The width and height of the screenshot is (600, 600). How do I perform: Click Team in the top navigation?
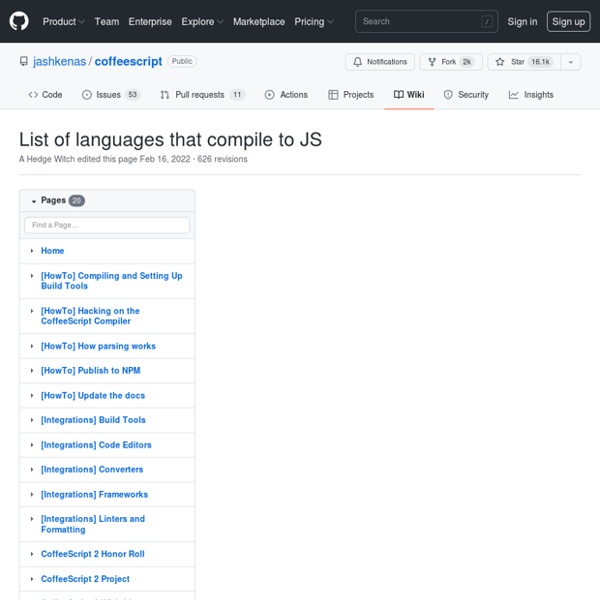coord(107,21)
